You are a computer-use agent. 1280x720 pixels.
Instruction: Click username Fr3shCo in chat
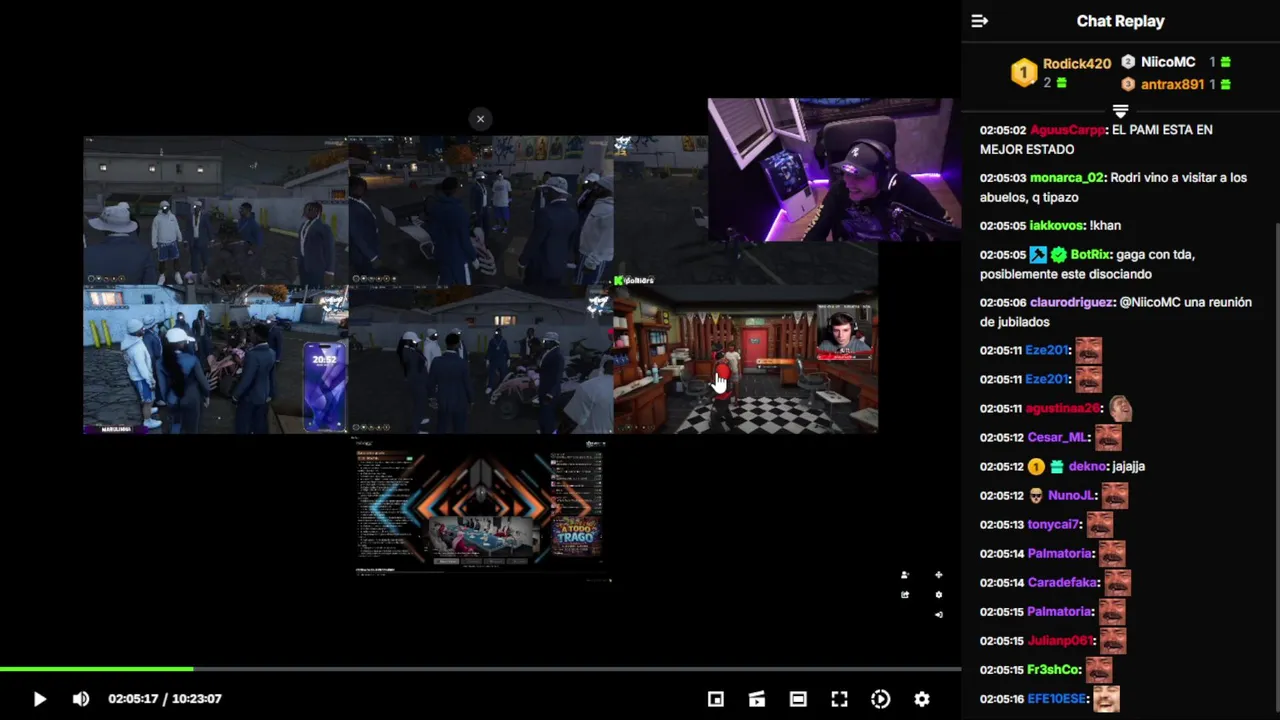tap(1054, 670)
